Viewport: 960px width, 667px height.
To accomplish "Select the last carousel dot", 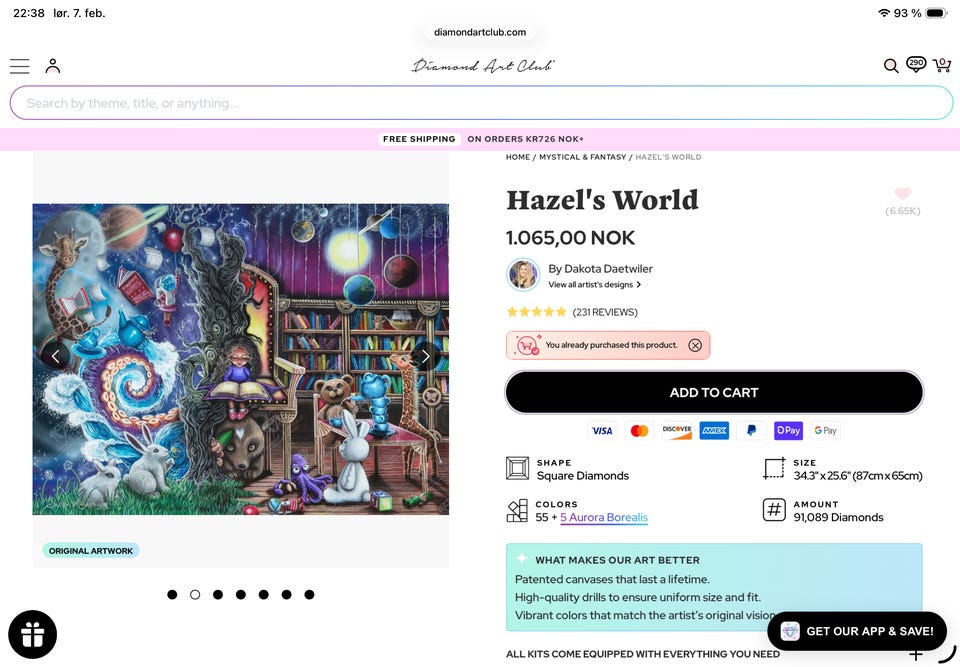I will [x=309, y=594].
